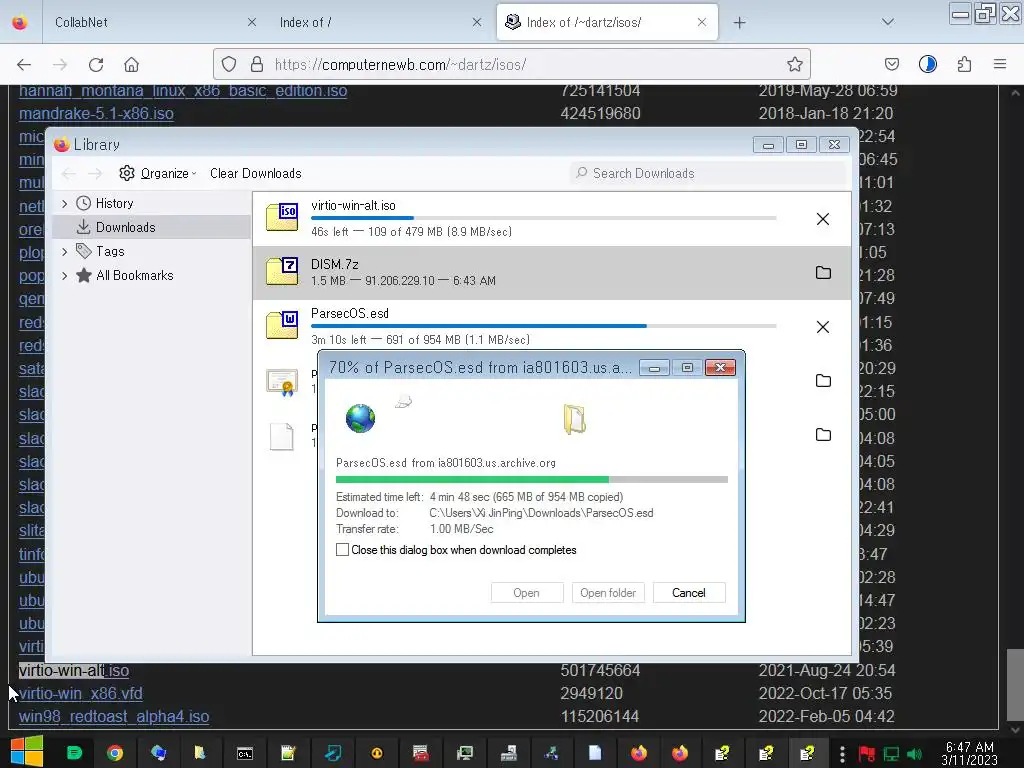
Task: Close the CollabNet tab
Action: point(252,22)
